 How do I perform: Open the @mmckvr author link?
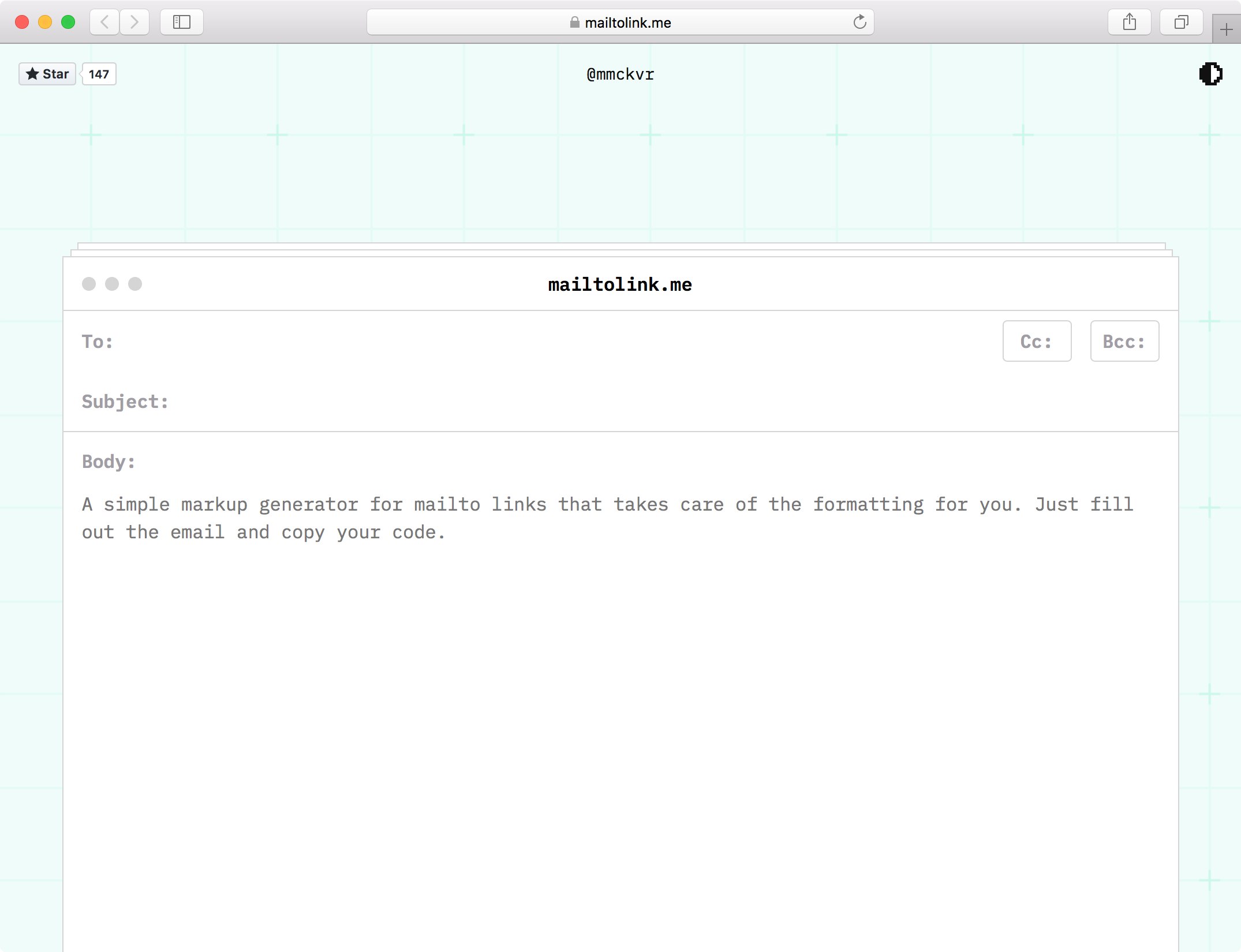pyautogui.click(x=620, y=74)
